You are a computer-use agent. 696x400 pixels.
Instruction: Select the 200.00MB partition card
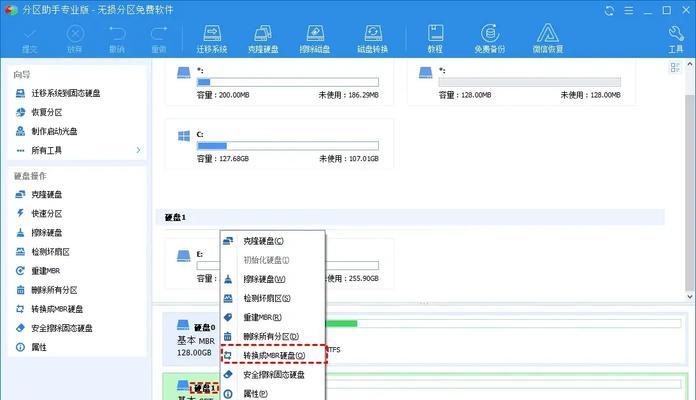279,83
